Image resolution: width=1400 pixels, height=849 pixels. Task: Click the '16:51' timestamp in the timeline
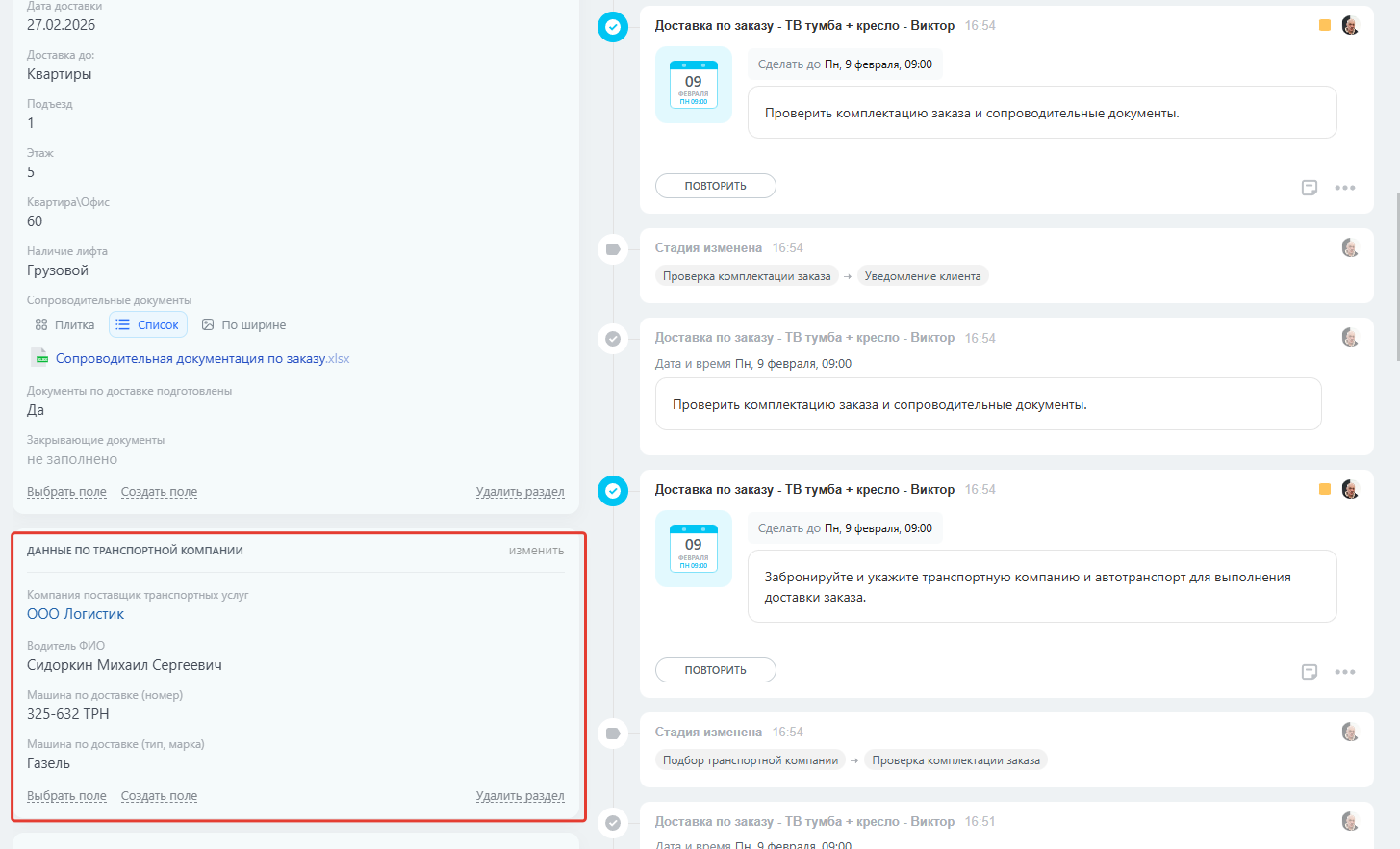click(980, 822)
